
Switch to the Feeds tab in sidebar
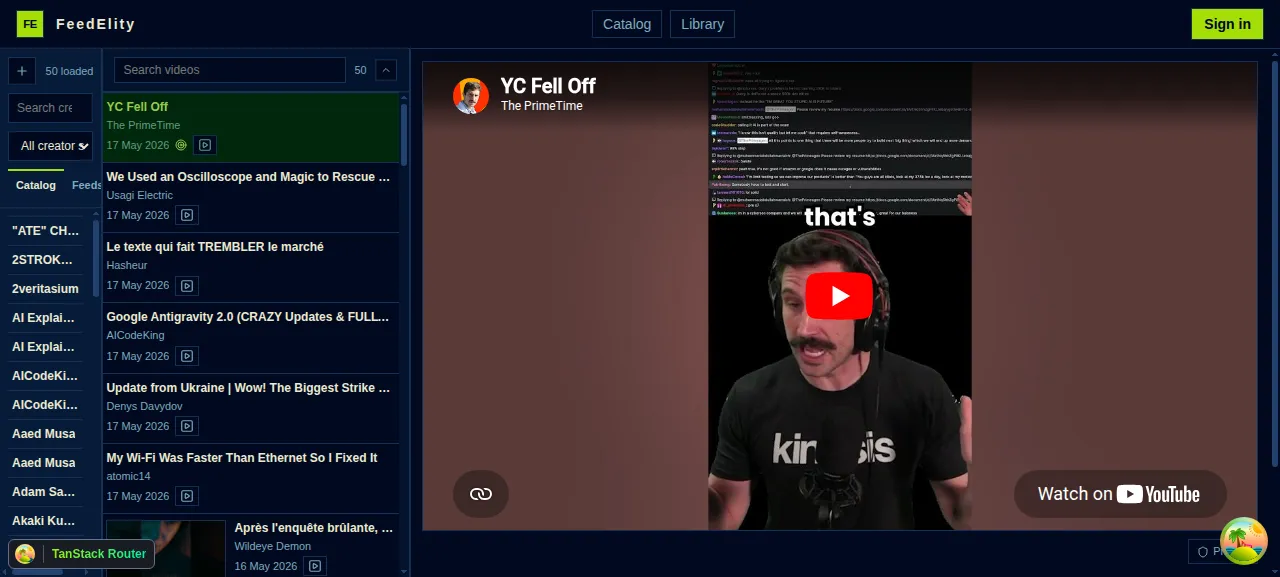point(87,185)
